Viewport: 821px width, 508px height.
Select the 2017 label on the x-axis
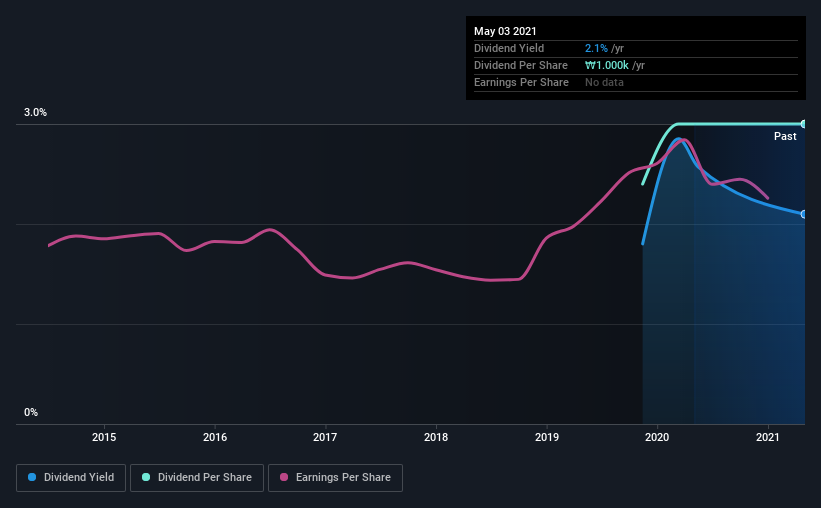point(325,437)
